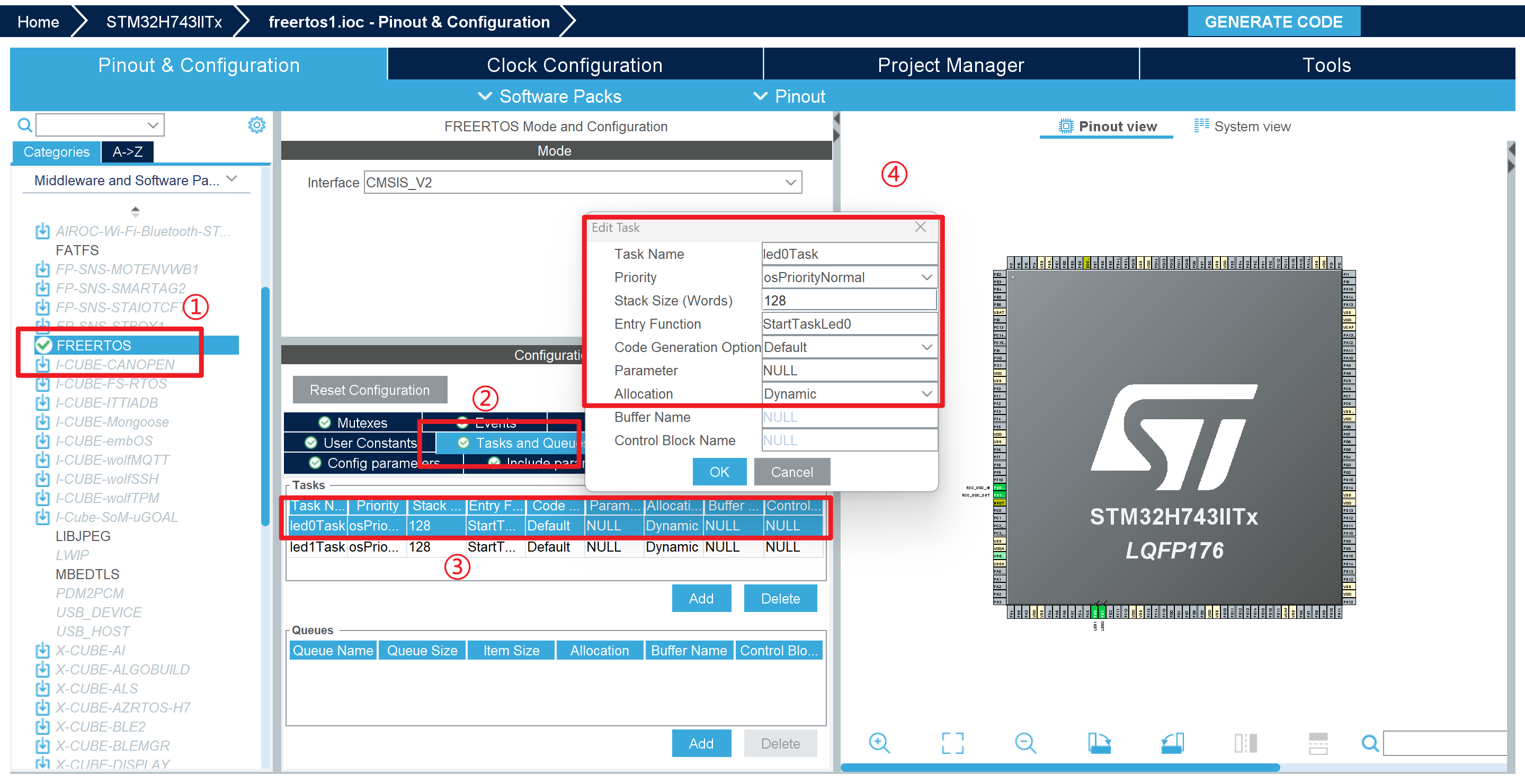
Task: Open the User Constants tab
Action: (x=361, y=443)
